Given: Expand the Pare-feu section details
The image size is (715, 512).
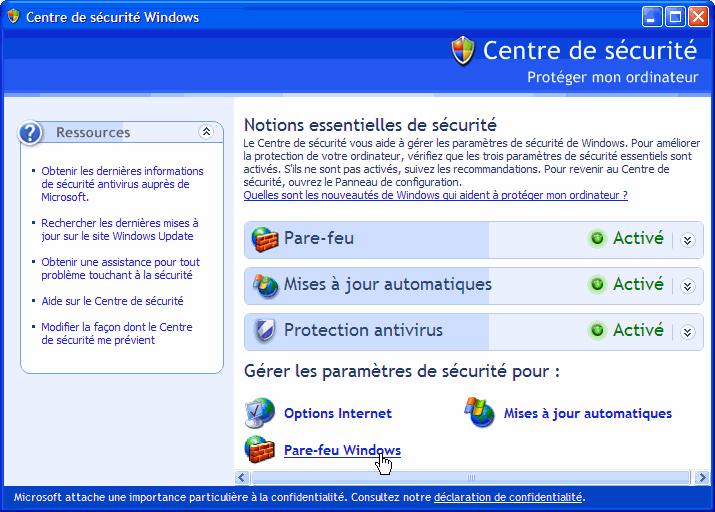Looking at the screenshot, I should [x=688, y=240].
